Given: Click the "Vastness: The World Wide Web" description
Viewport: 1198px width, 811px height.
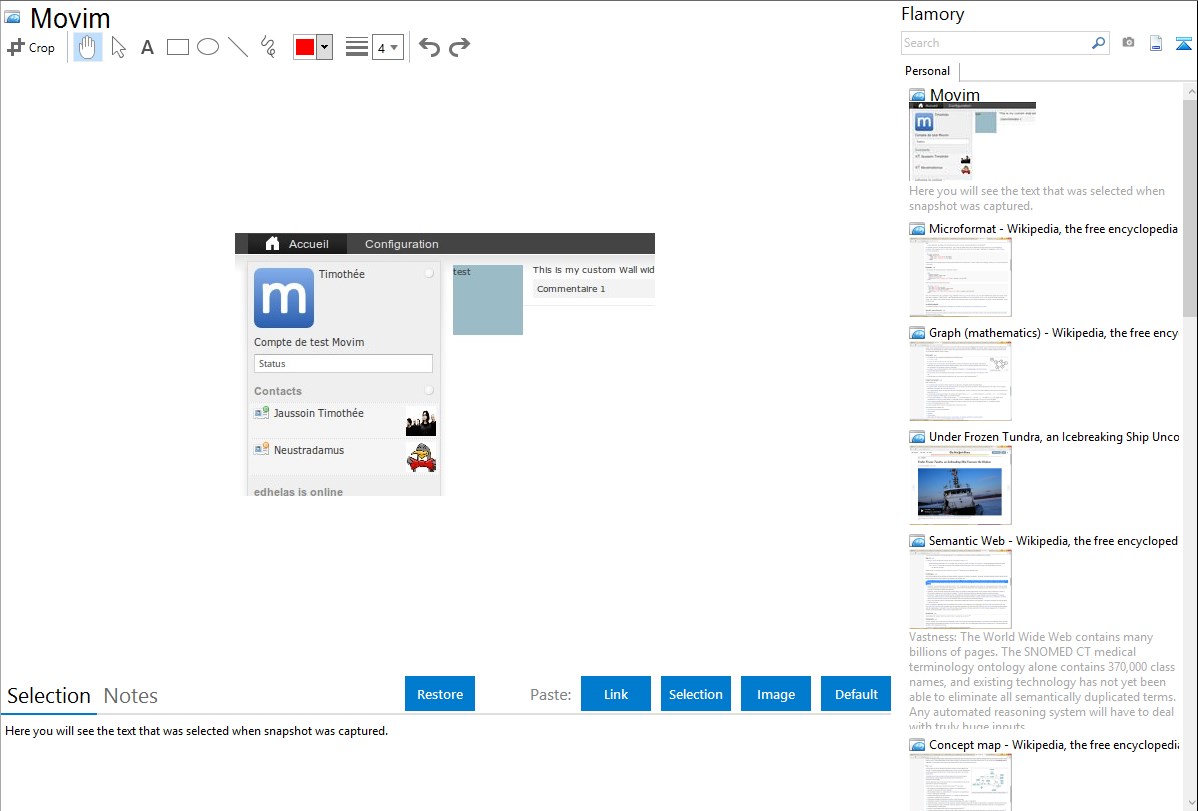Looking at the screenshot, I should pyautogui.click(x=1043, y=681).
